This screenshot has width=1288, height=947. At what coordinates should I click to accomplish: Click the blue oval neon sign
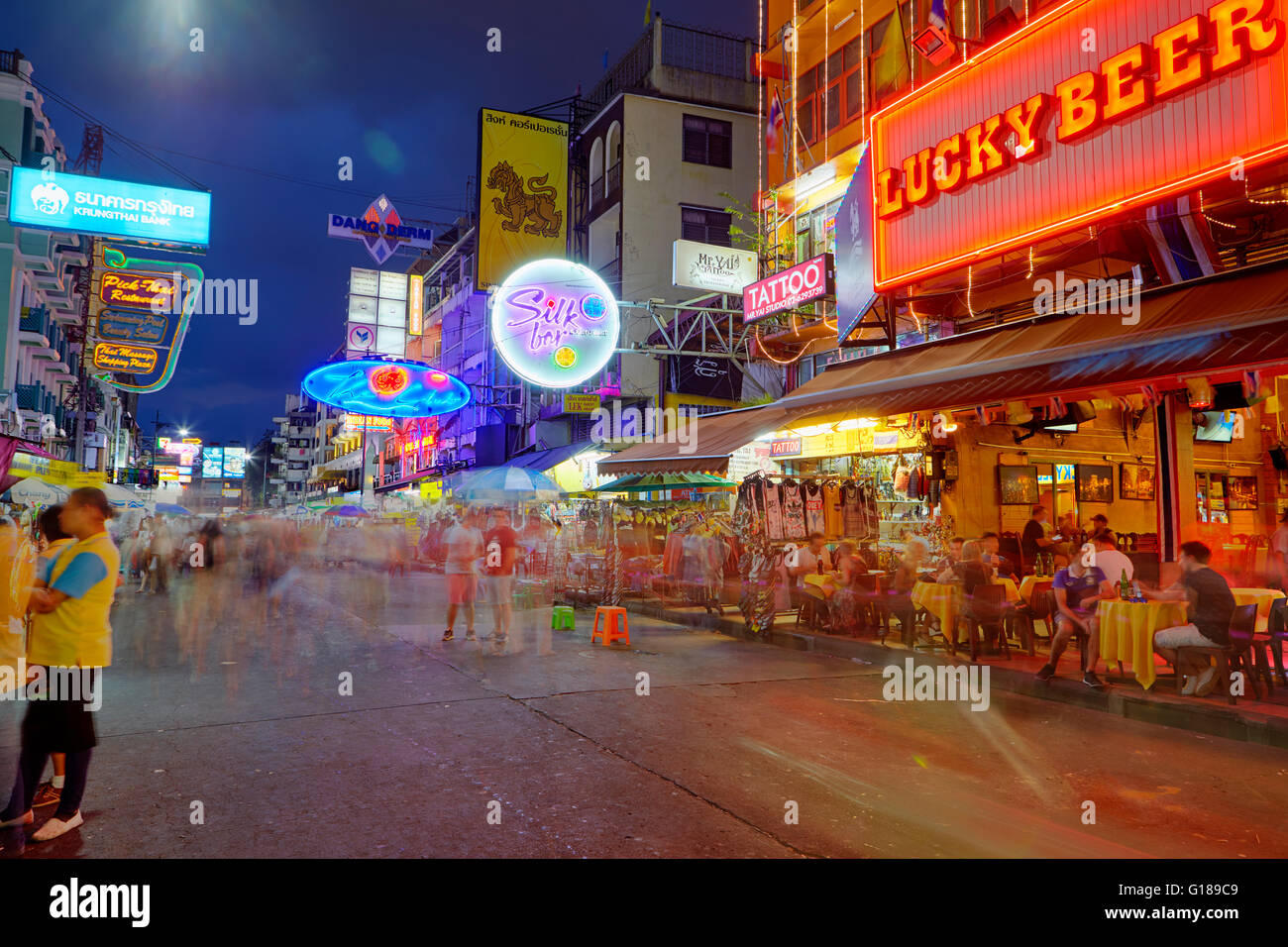(x=386, y=387)
